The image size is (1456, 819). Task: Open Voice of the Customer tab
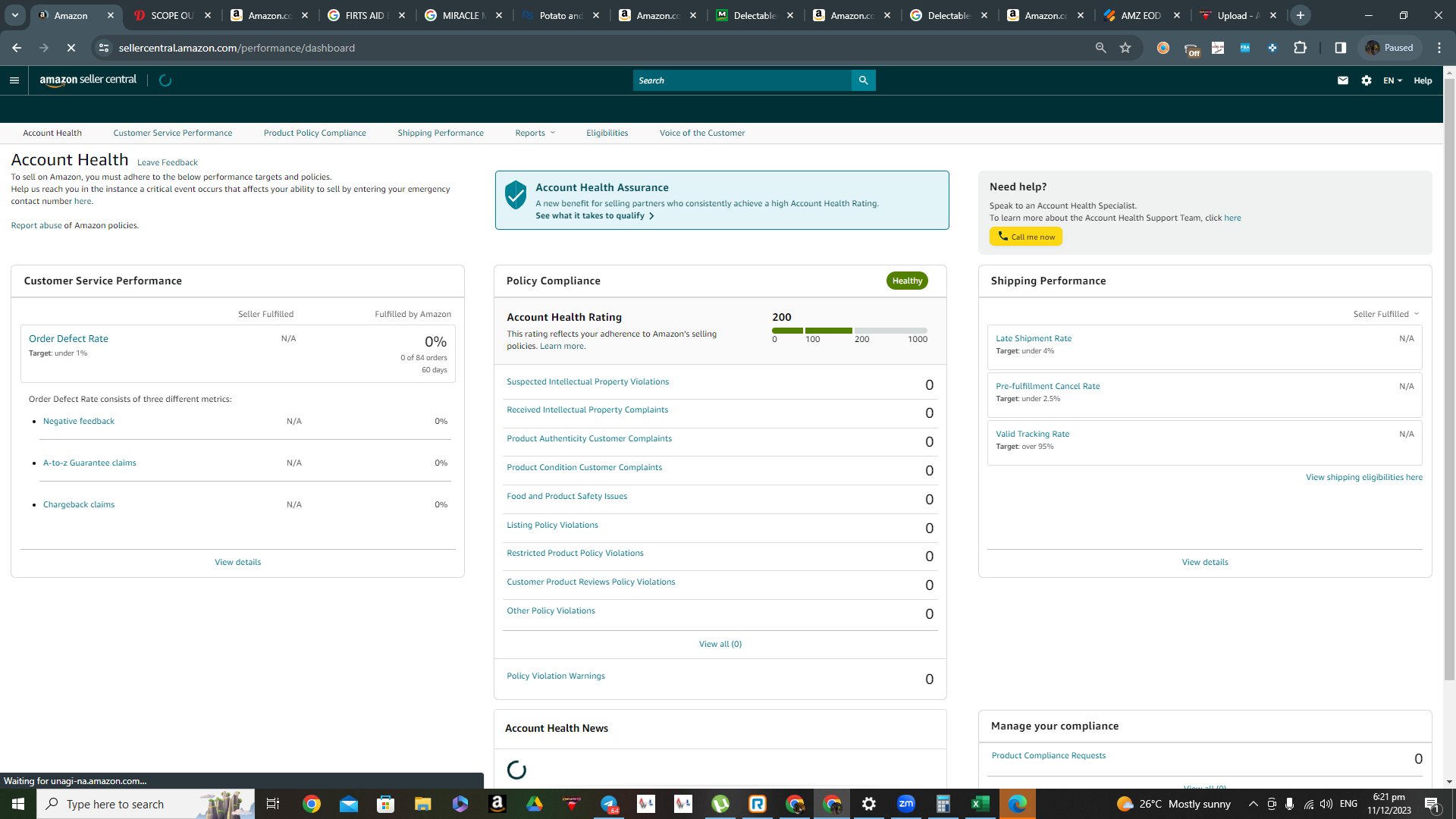[702, 133]
